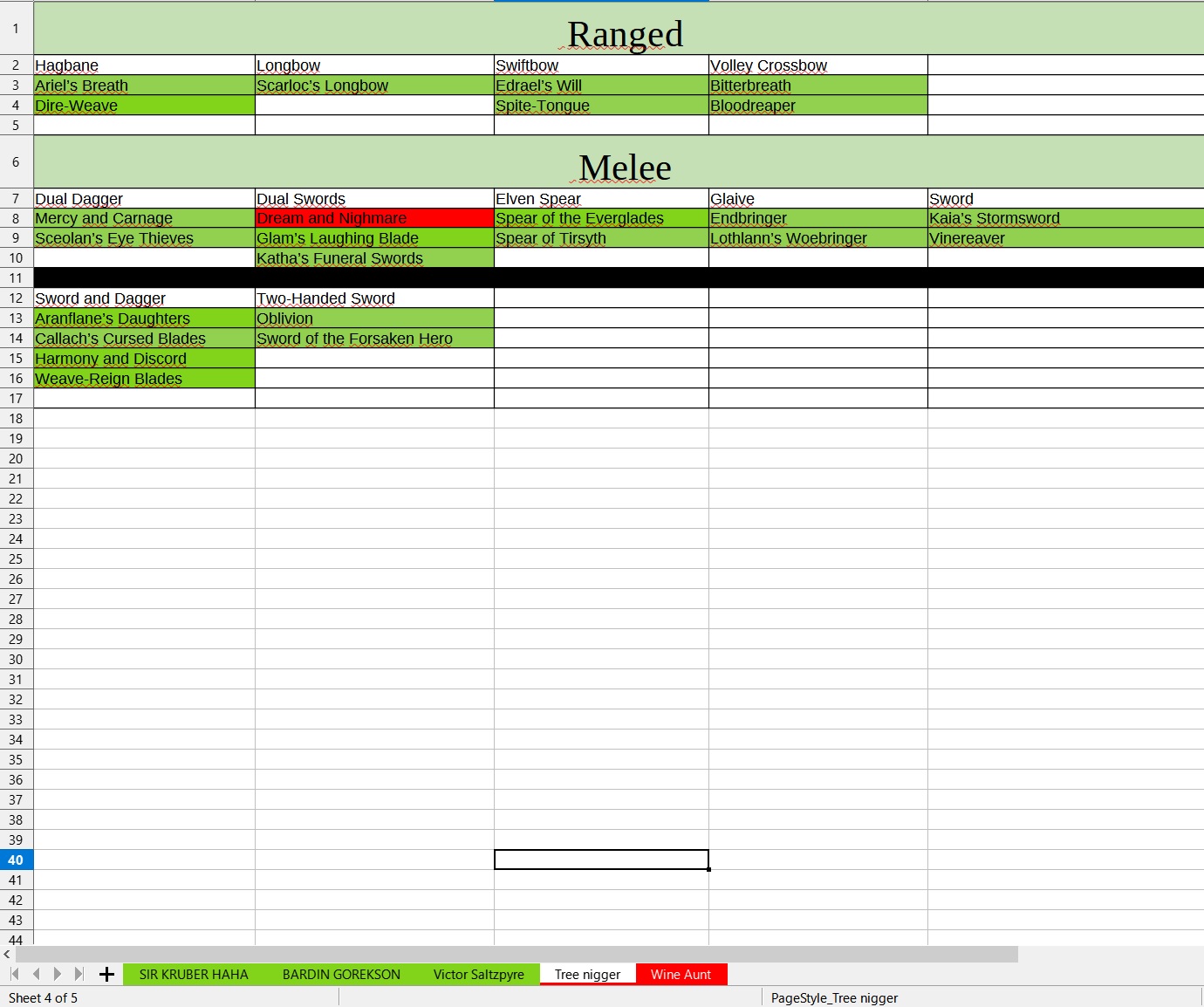Select the Bitterbreath cell
The height and width of the screenshot is (1007, 1204).
pos(818,86)
